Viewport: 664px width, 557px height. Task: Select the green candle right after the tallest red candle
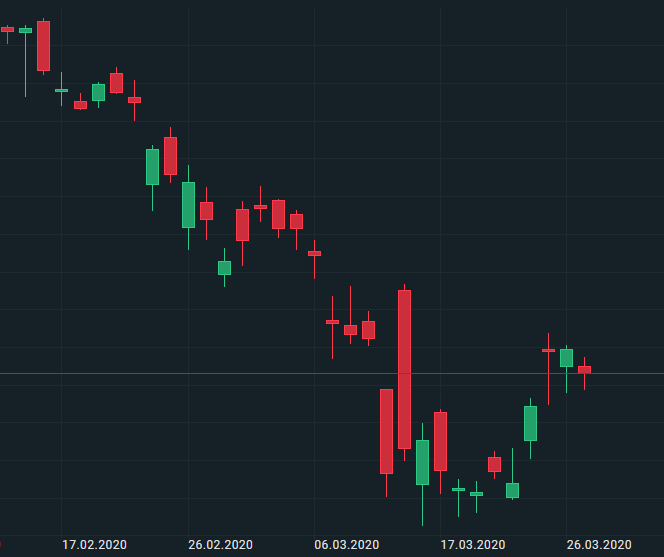422,462
